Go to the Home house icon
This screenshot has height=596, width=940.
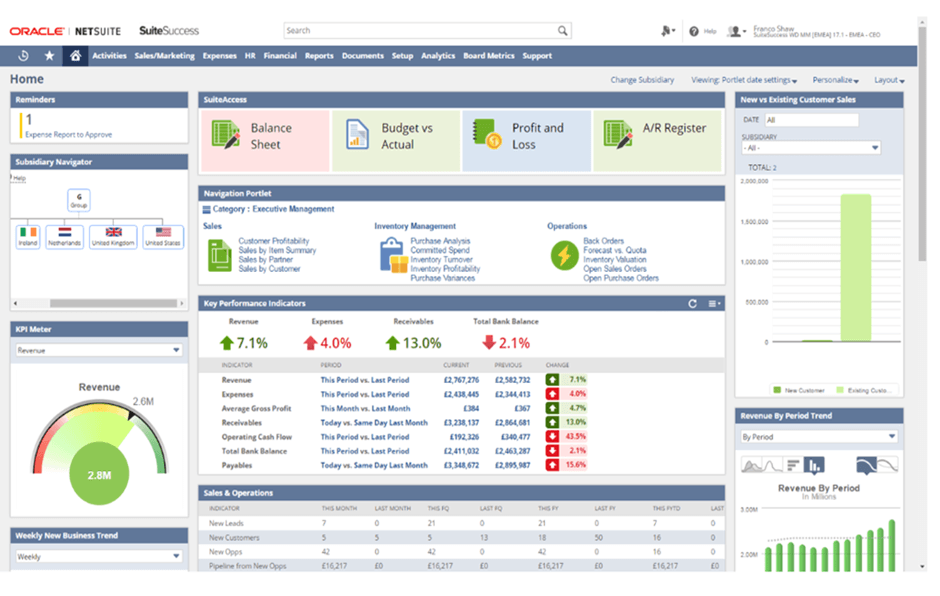coord(75,56)
